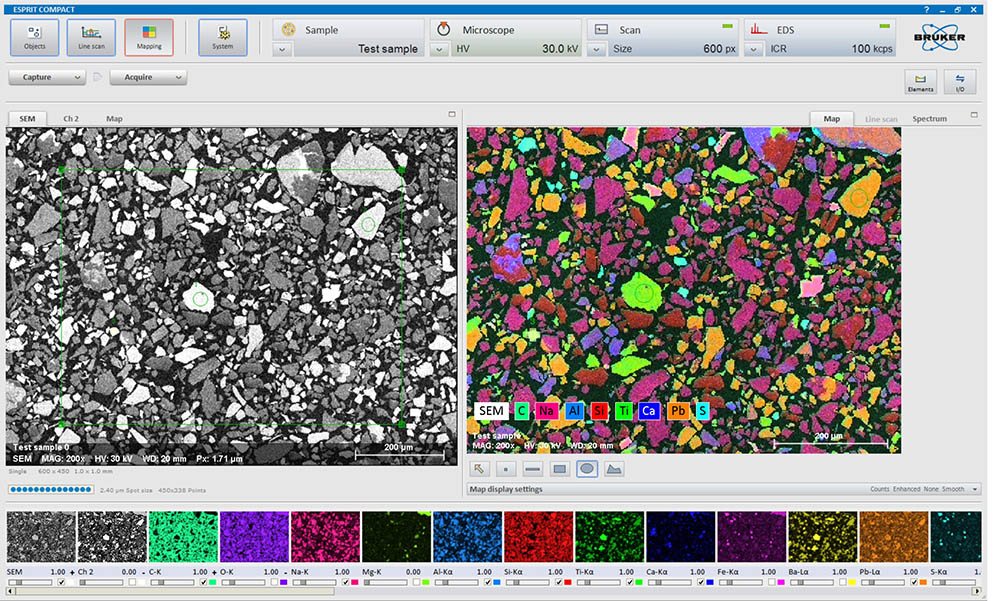Select the Ti-Kα element map thumbnail
The width and height of the screenshot is (1000, 601).
[x=609, y=537]
